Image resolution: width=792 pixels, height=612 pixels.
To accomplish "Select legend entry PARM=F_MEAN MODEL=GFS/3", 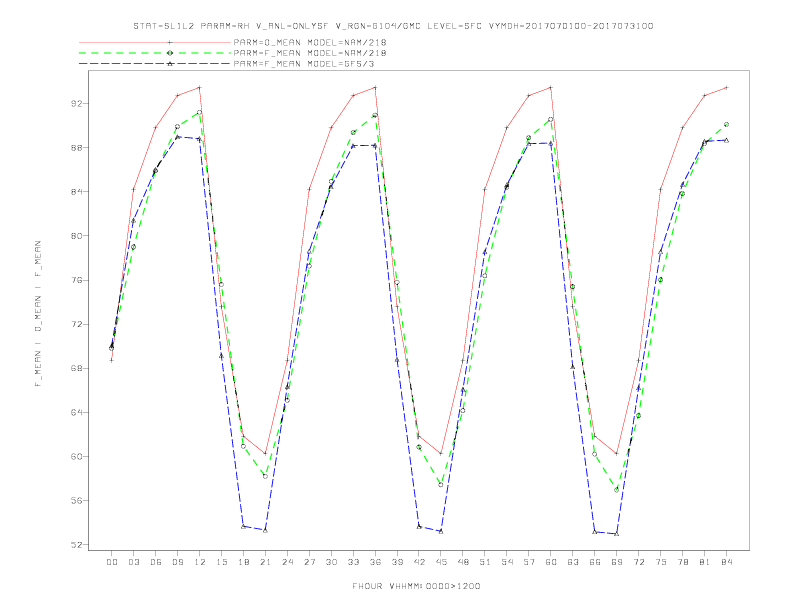I will (304, 64).
